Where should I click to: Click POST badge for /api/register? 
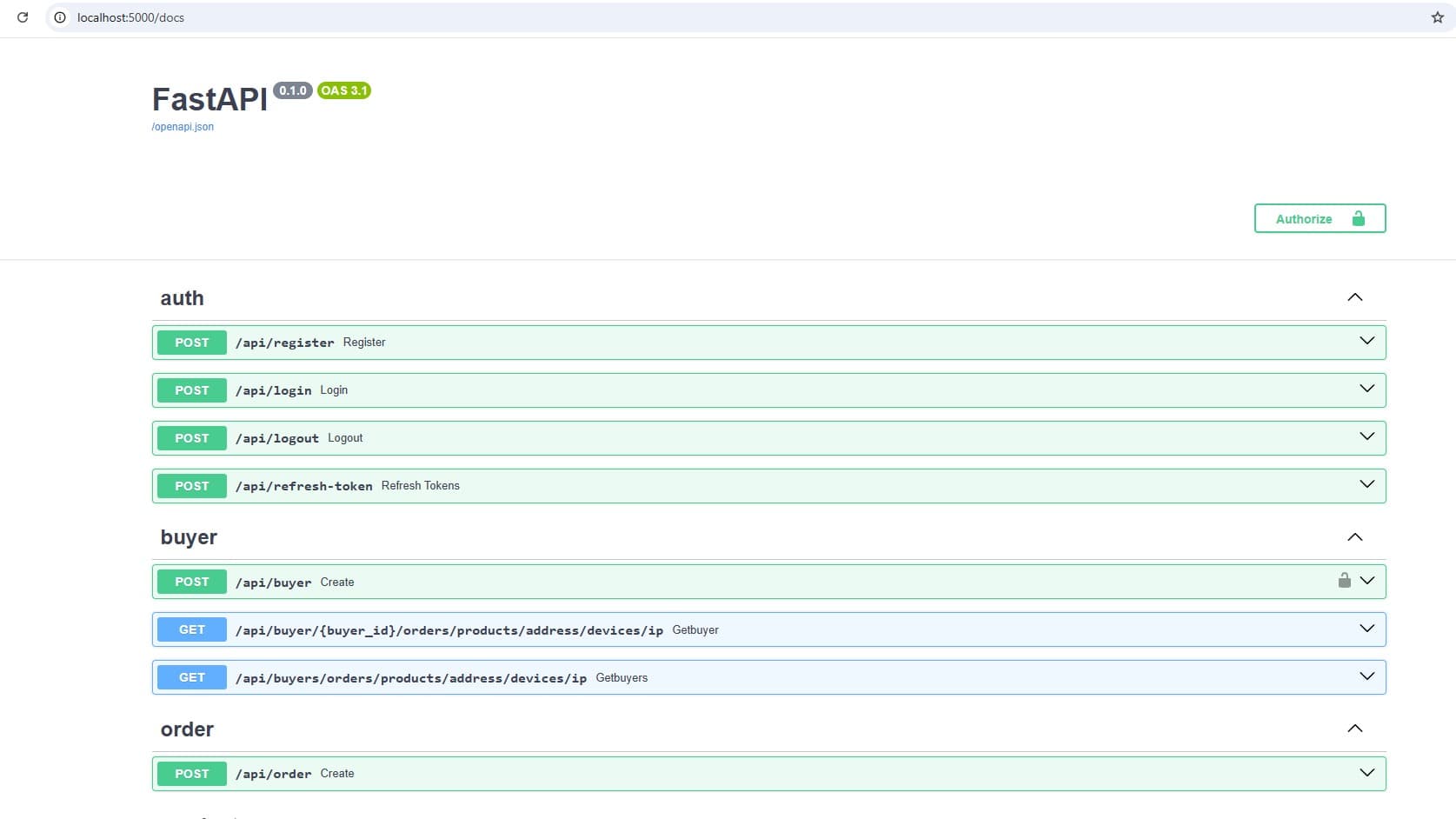coord(192,343)
